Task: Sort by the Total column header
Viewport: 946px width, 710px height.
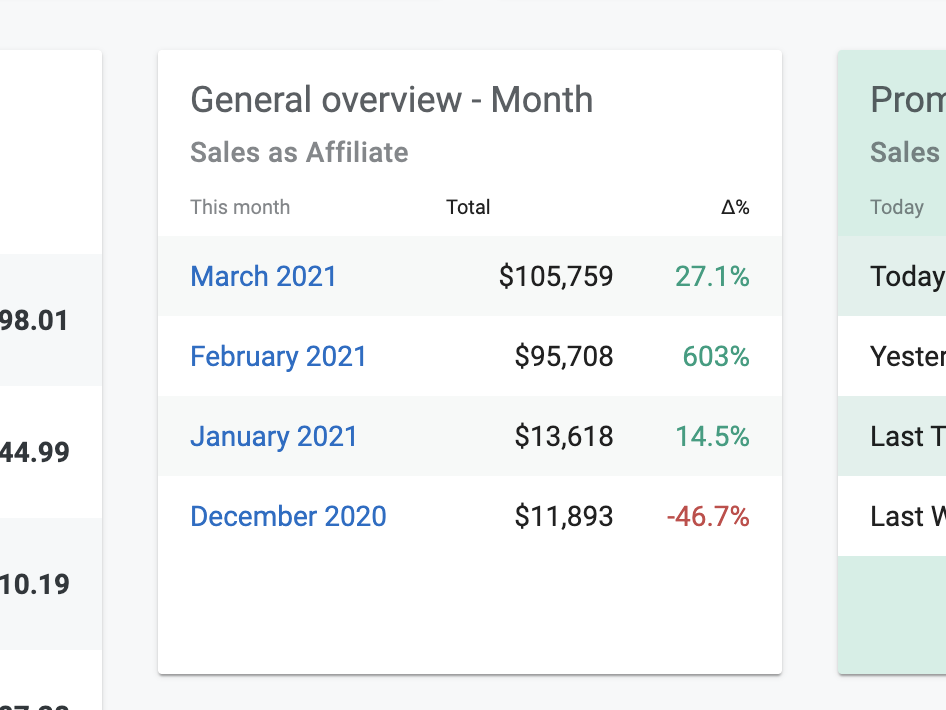Action: (468, 207)
